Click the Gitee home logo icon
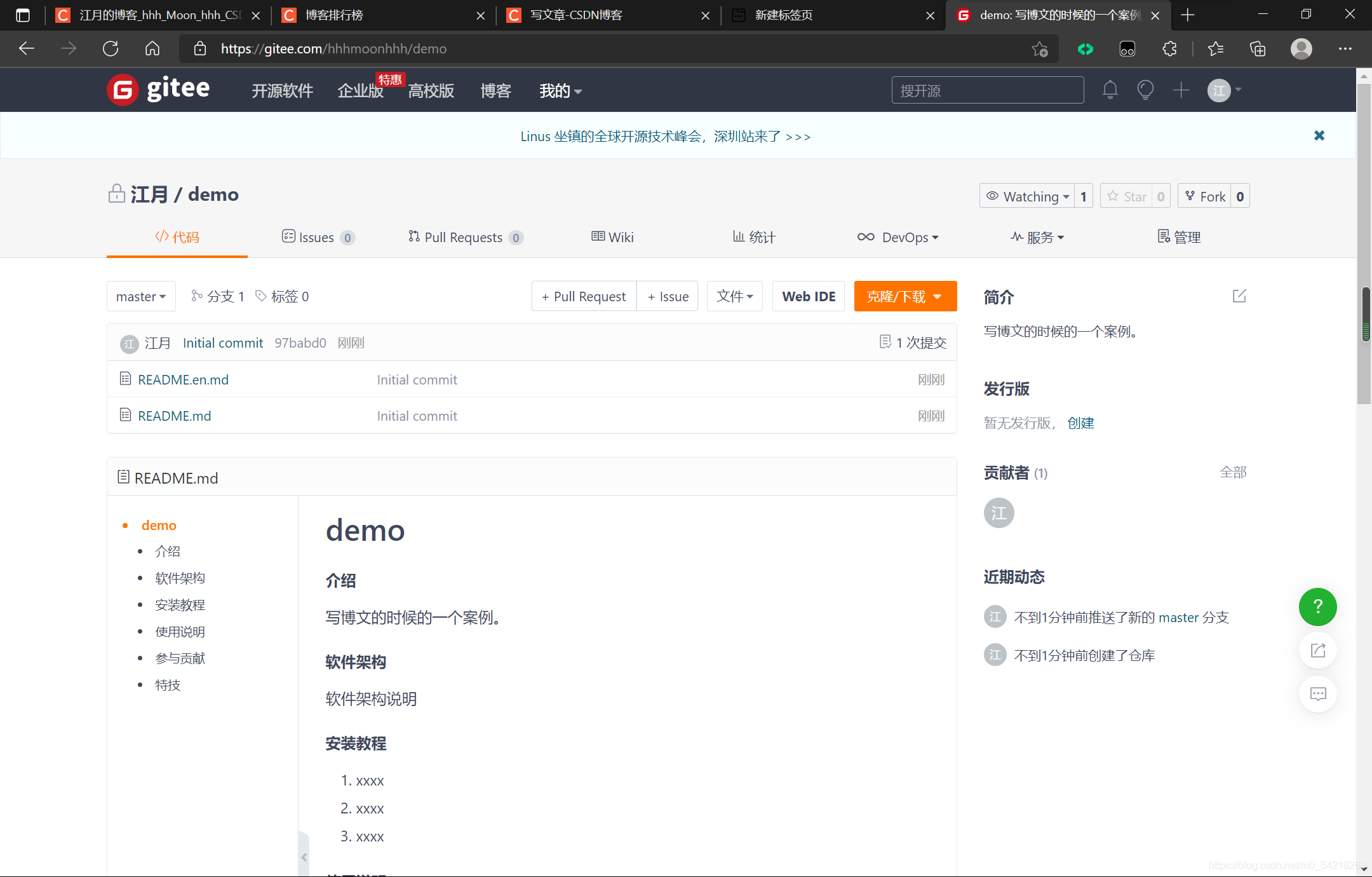1372x877 pixels. click(x=121, y=91)
